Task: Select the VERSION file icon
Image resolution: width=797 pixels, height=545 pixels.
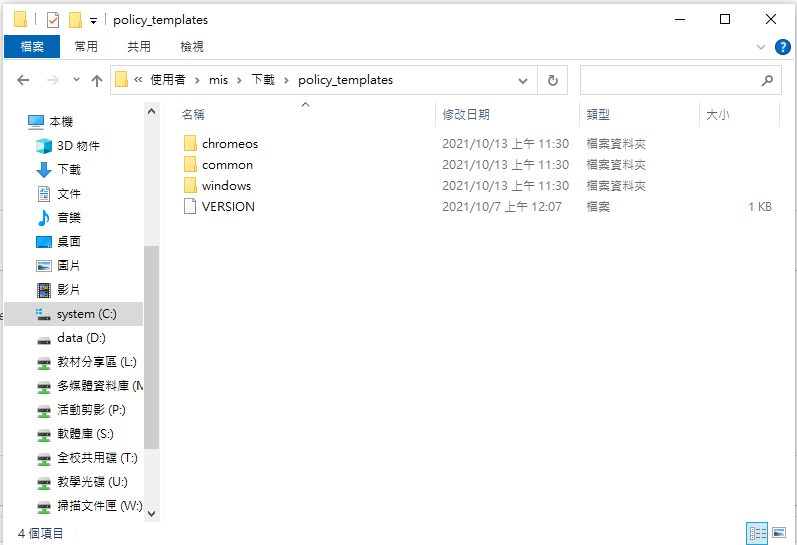Action: 190,206
